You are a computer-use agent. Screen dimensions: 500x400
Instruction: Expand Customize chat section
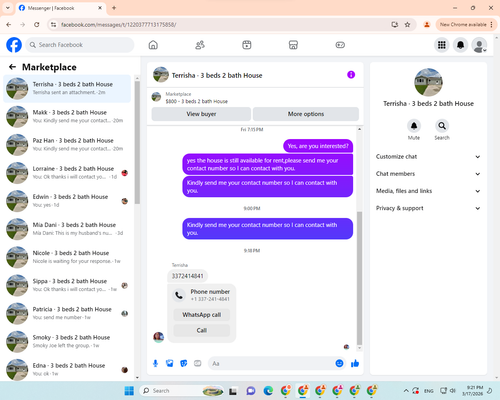(428, 157)
